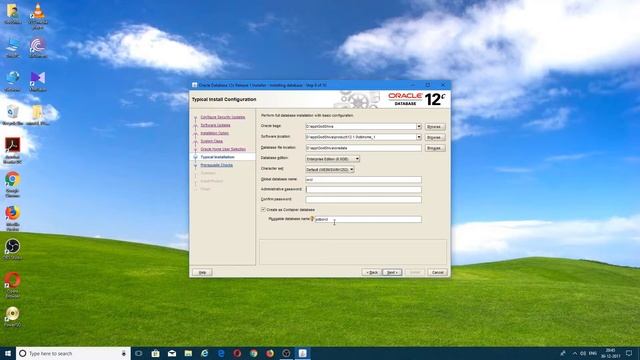Go to Configure Security Updates step
640x360 pixels.
(x=223, y=117)
